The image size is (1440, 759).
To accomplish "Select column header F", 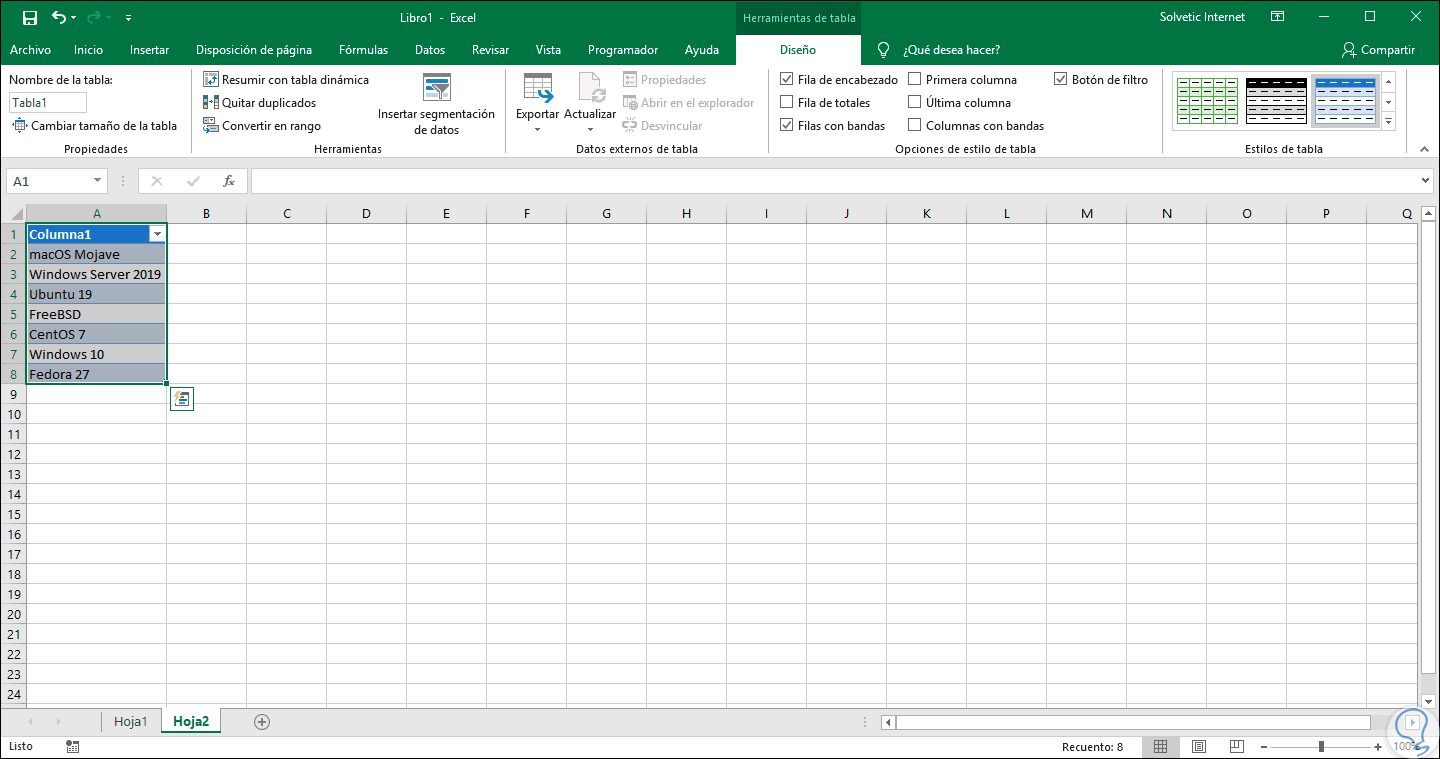I will tap(526, 213).
